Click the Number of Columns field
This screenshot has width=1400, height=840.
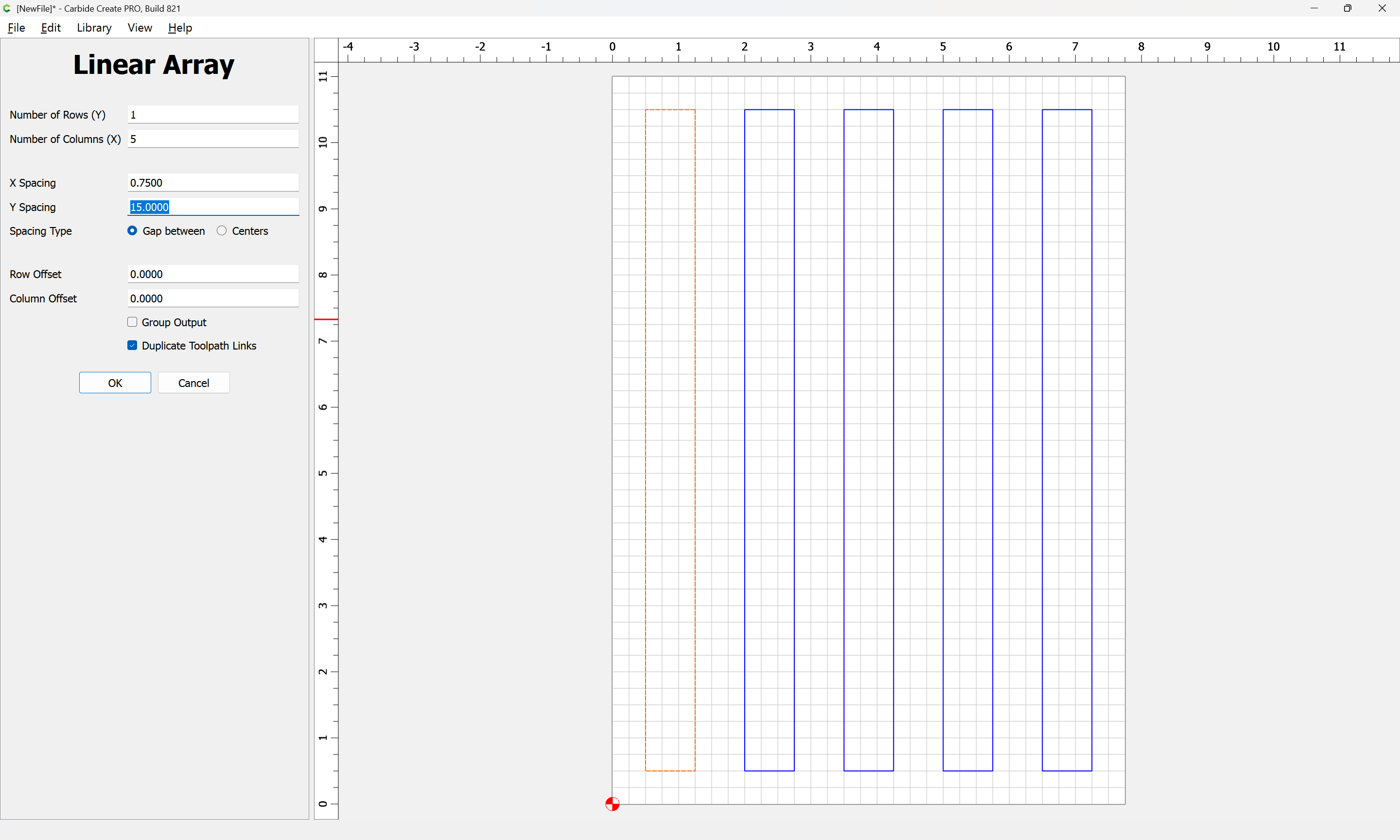point(213,139)
